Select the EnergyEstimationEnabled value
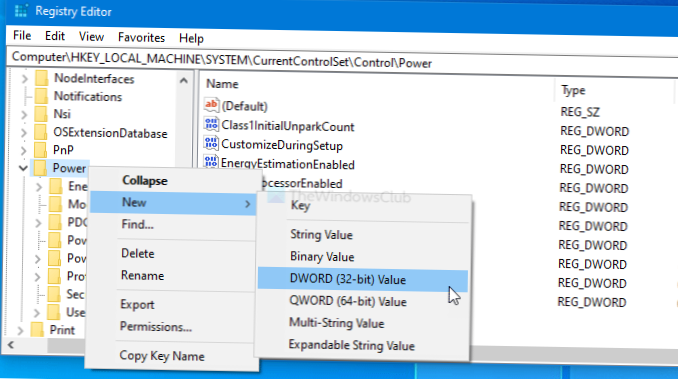The height and width of the screenshot is (379, 678). (x=288, y=164)
